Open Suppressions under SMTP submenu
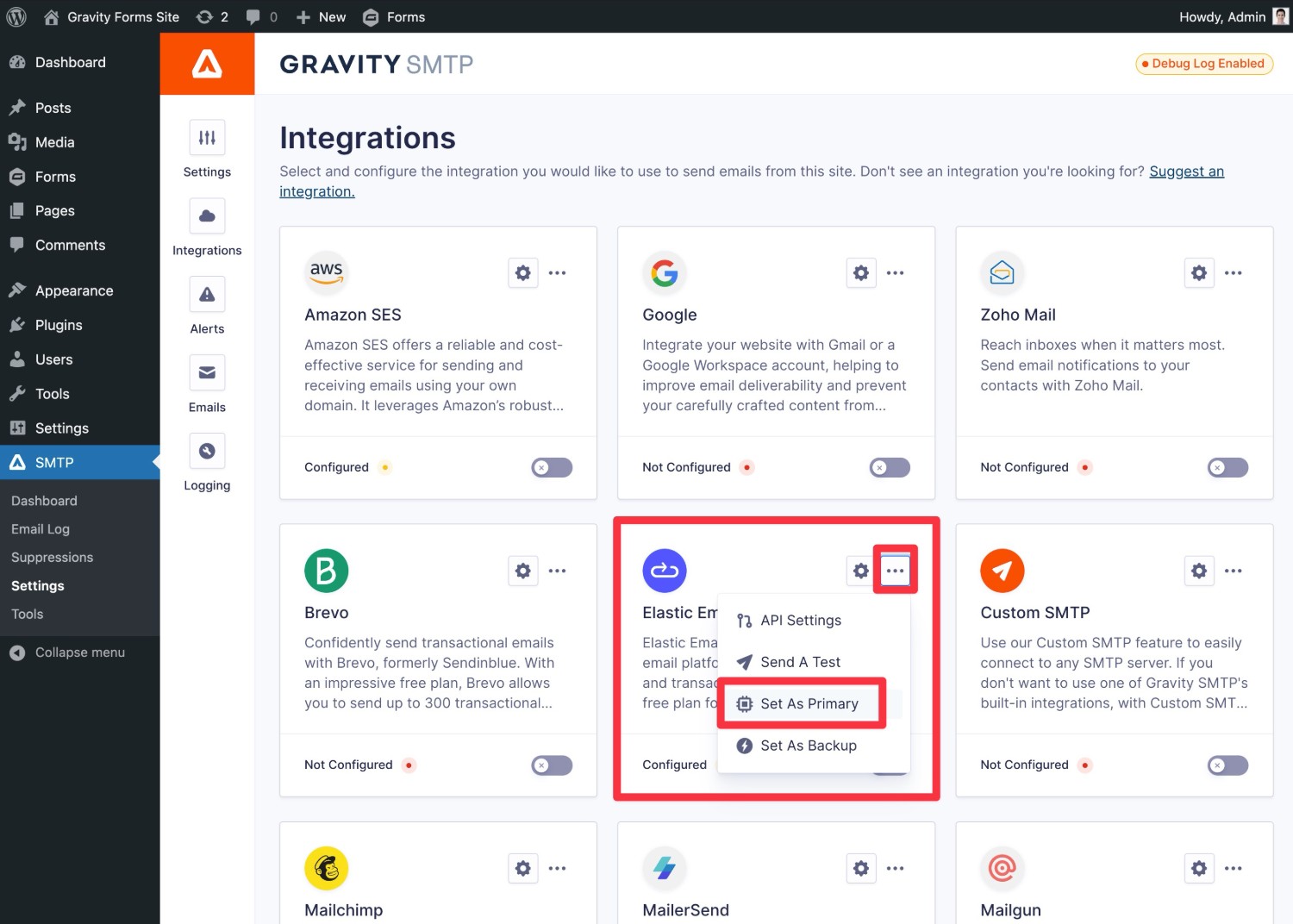Viewport: 1293px width, 924px height. [x=52, y=558]
